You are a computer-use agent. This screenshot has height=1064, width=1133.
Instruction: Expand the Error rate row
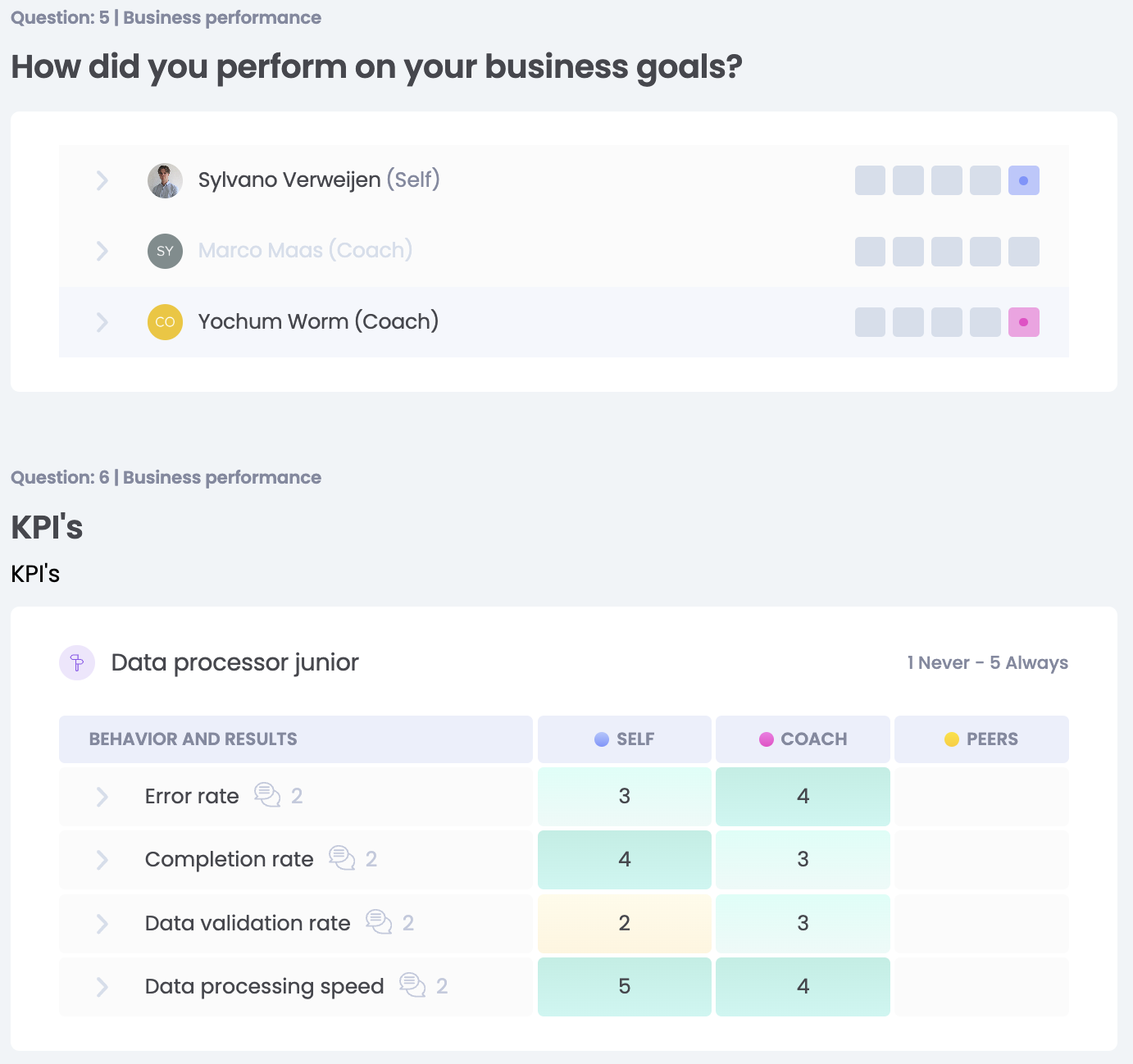102,796
